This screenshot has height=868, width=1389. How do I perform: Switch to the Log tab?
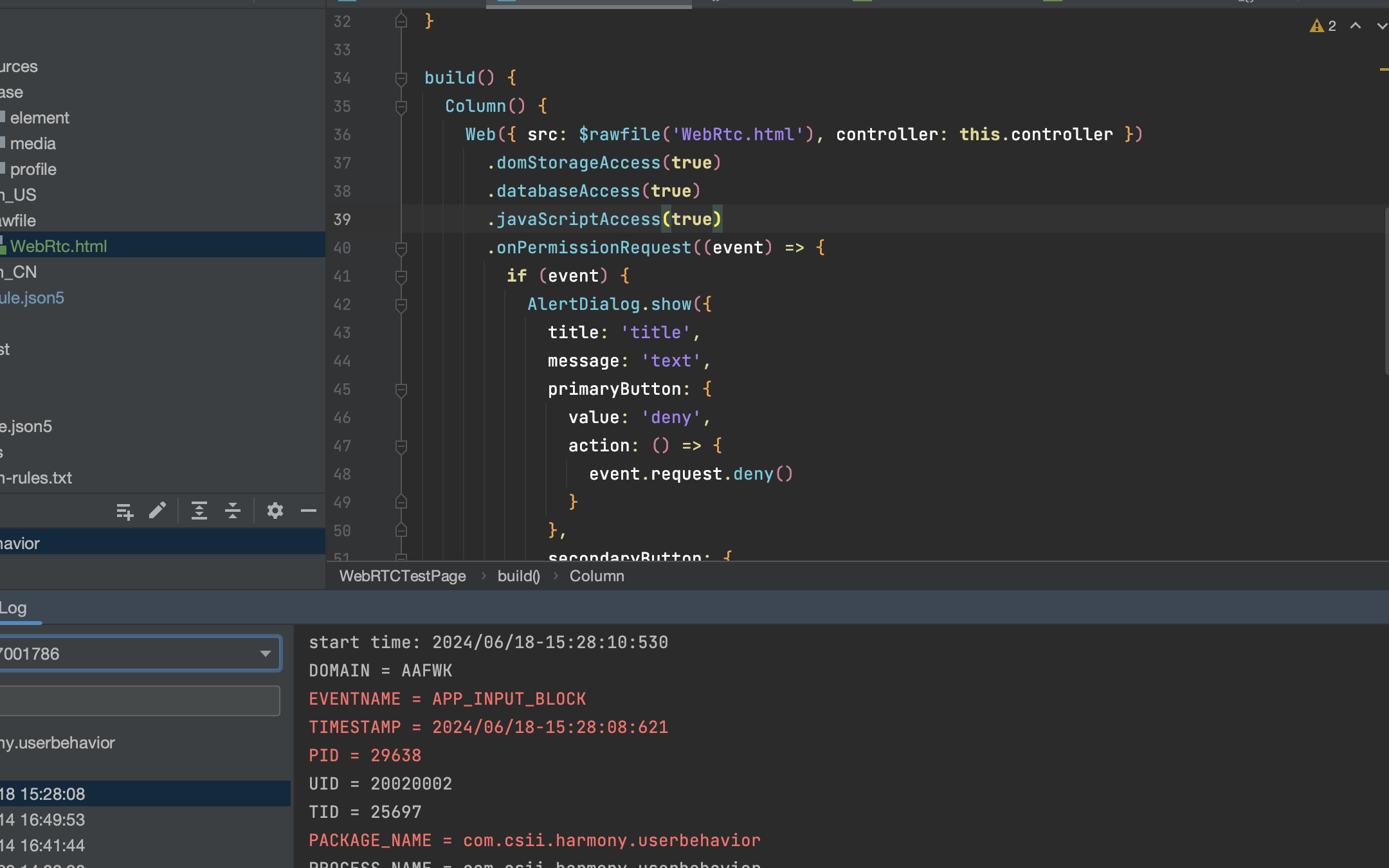14,608
